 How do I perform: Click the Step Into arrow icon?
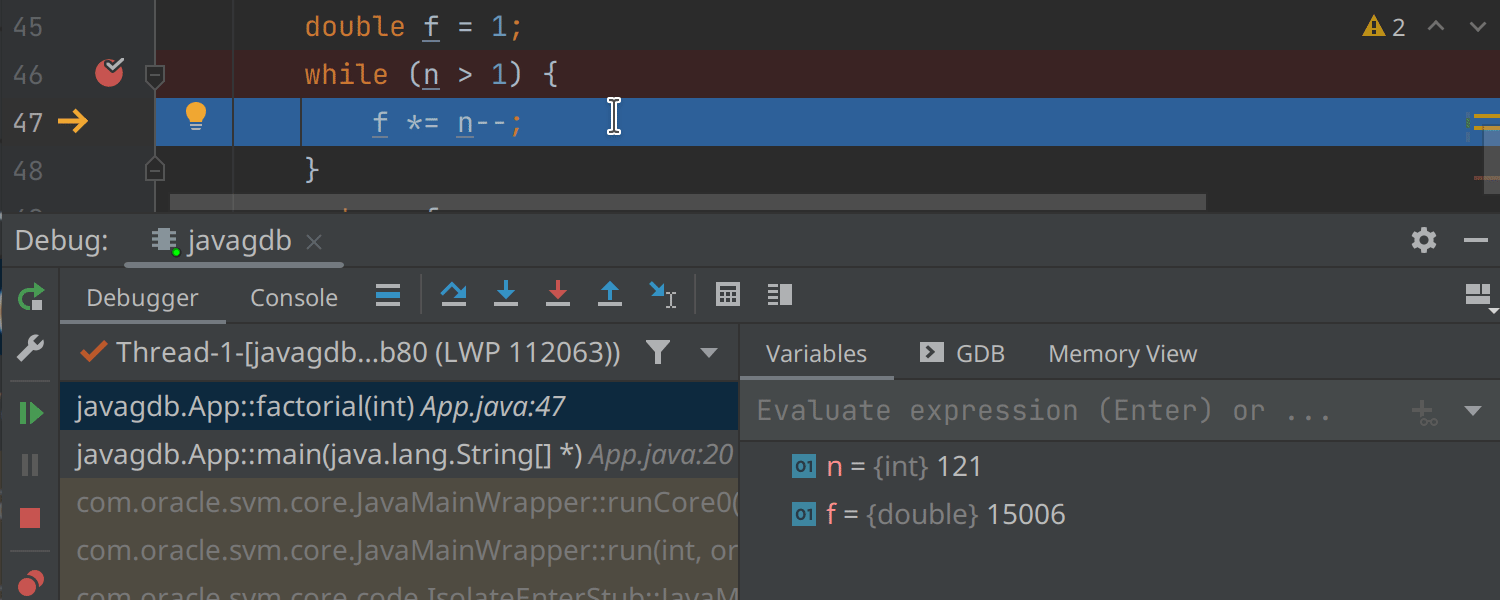click(506, 294)
